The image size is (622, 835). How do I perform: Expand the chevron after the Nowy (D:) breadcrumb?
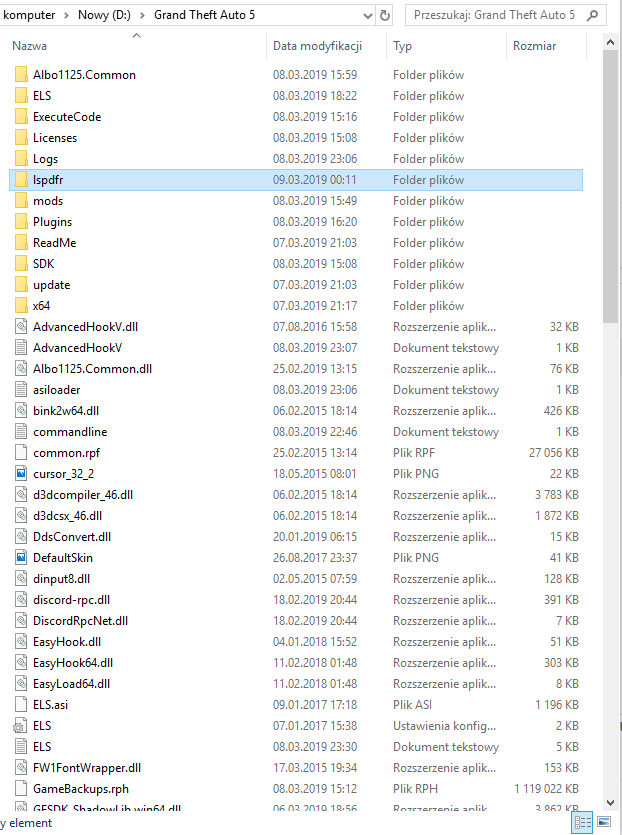pos(142,15)
